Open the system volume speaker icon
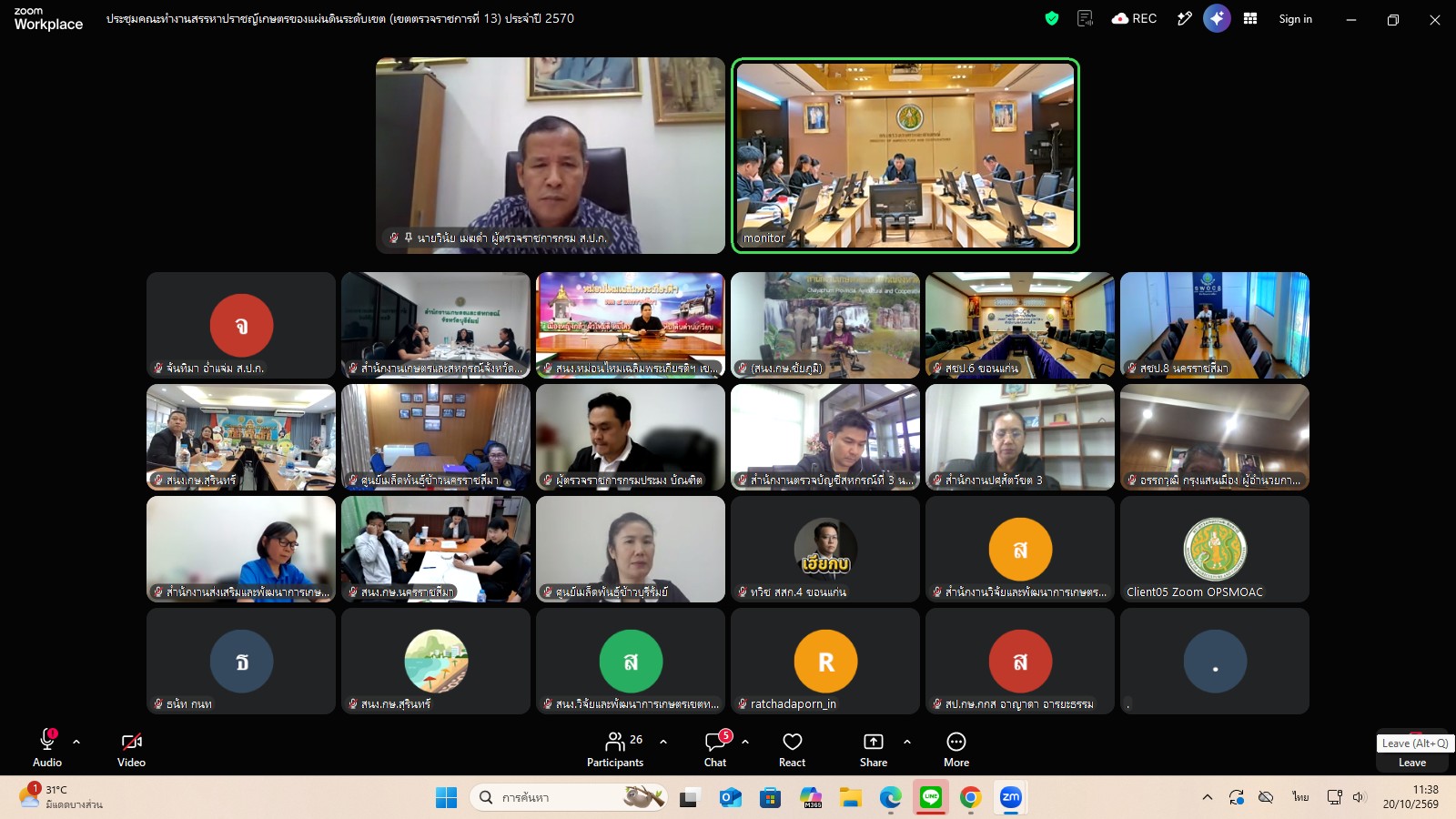This screenshot has width=1456, height=819. 1359,797
